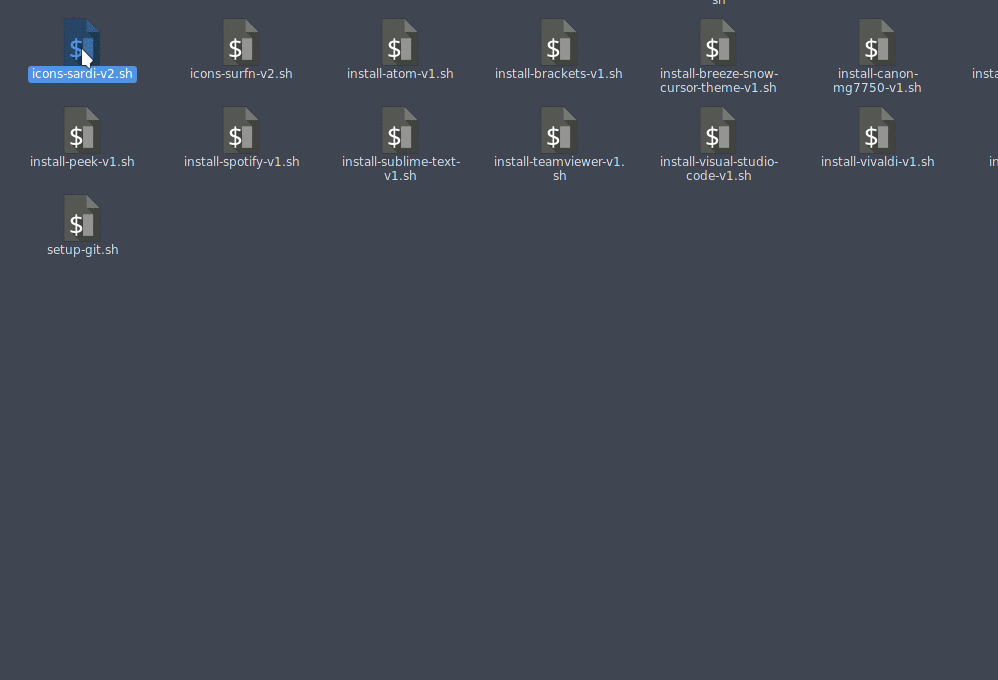Viewport: 998px width, 680px height.
Task: Select the install-vivaldi-v1.sh file icon
Action: point(878,130)
